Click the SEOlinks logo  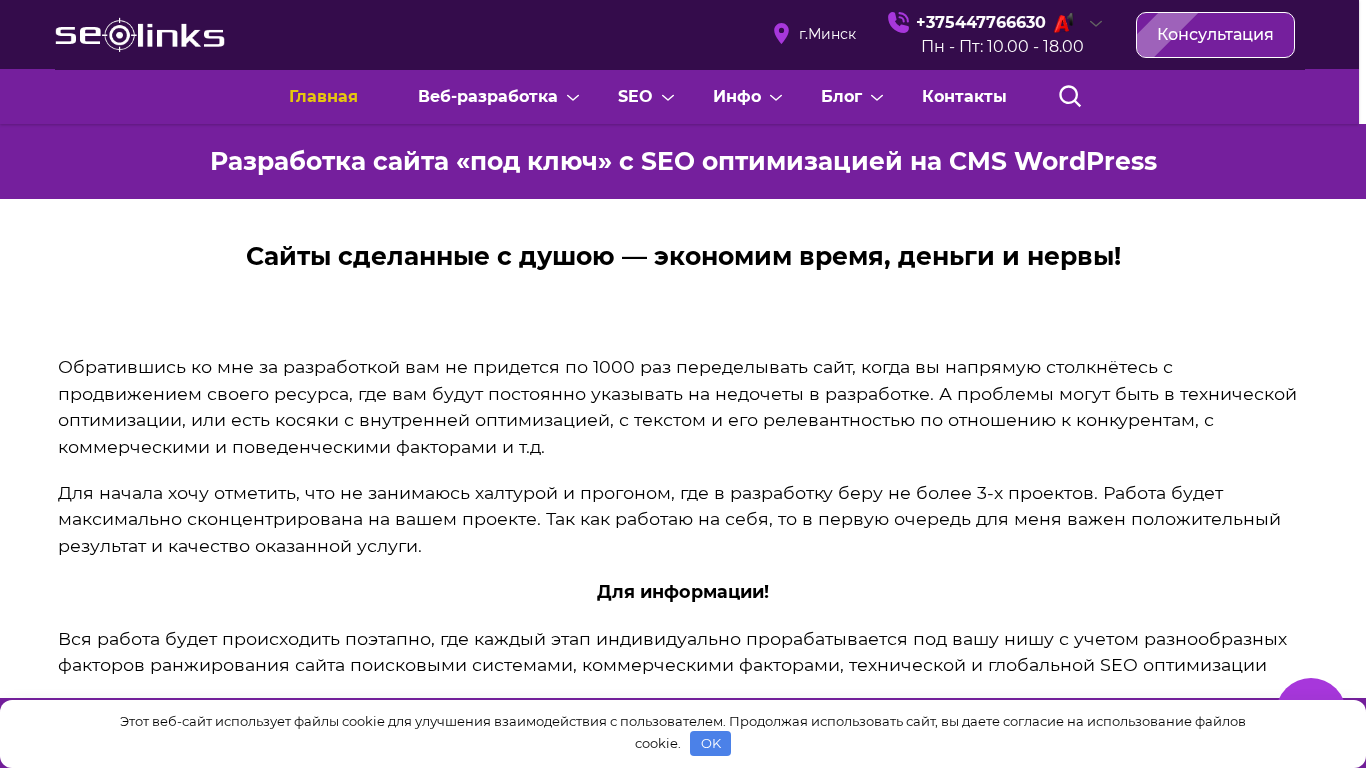(x=140, y=35)
